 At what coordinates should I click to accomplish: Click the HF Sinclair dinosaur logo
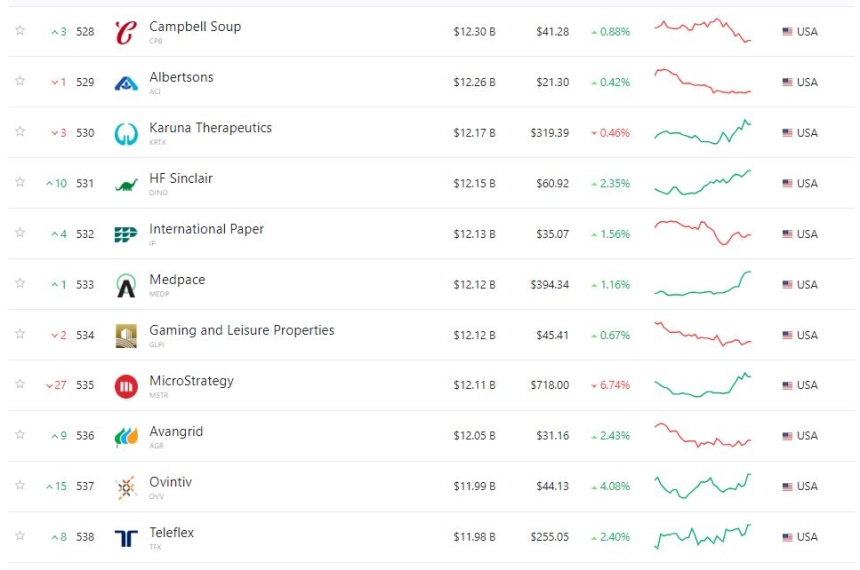pyautogui.click(x=126, y=185)
